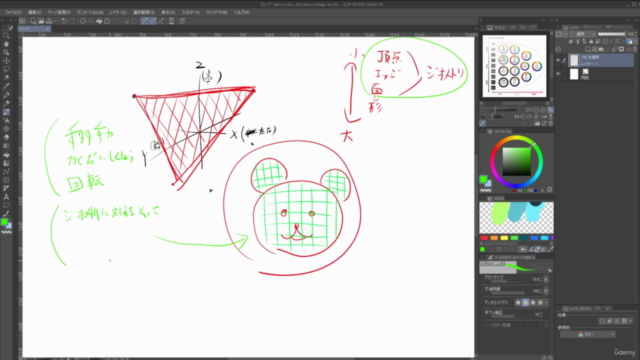Viewport: 640px width, 360px height.
Task: Click the Open file folder icon
Action: click(x=41, y=21)
